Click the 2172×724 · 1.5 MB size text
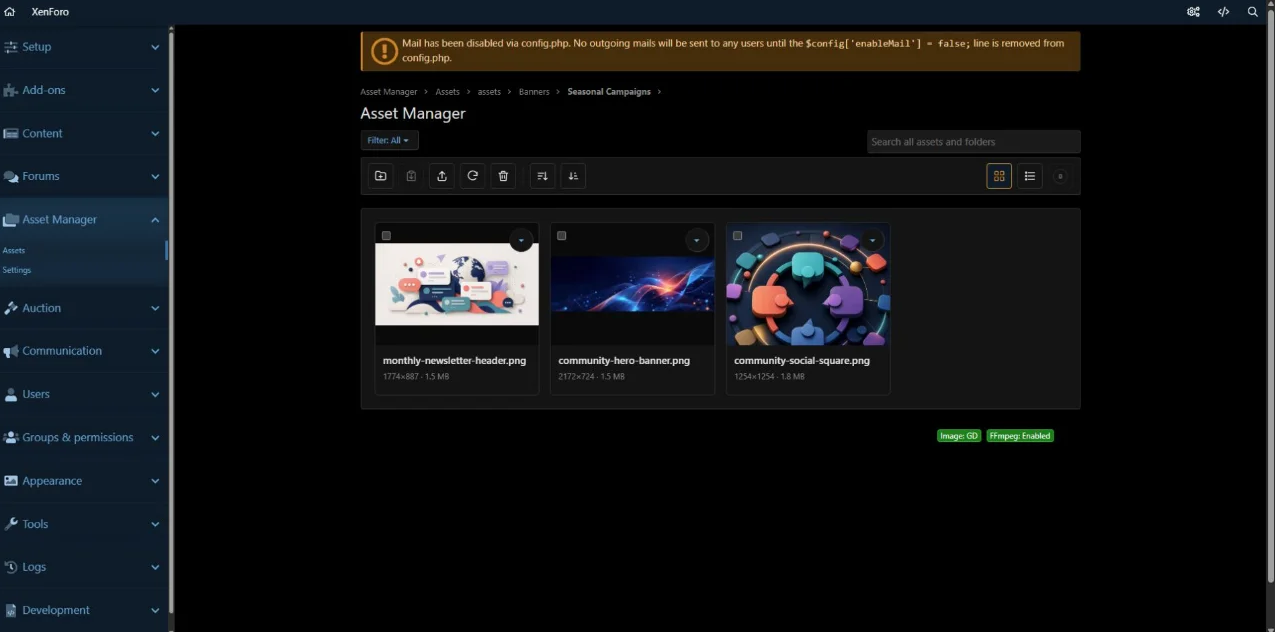1275x632 pixels. click(591, 377)
